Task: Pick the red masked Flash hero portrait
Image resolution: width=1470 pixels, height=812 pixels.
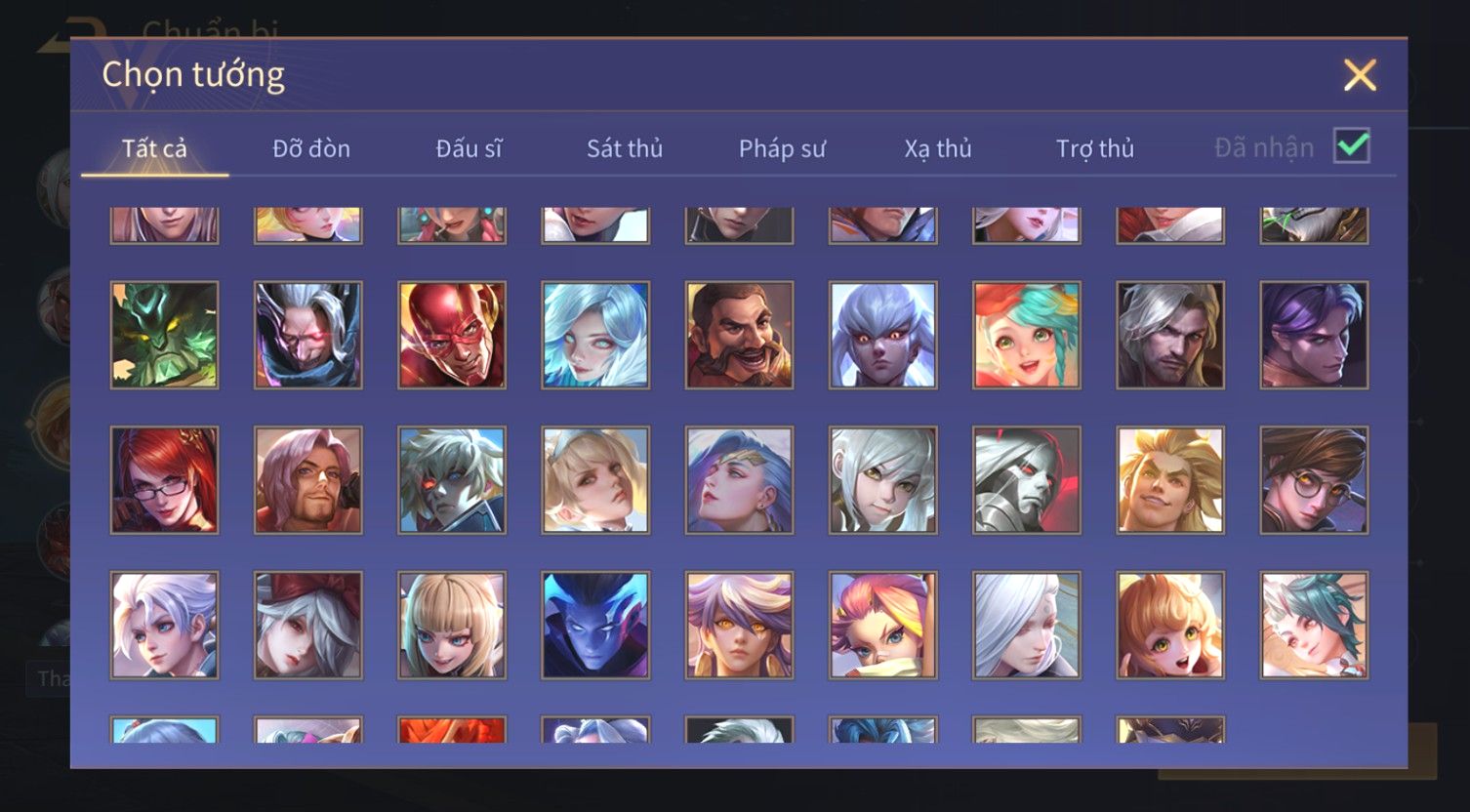Action: [x=452, y=335]
